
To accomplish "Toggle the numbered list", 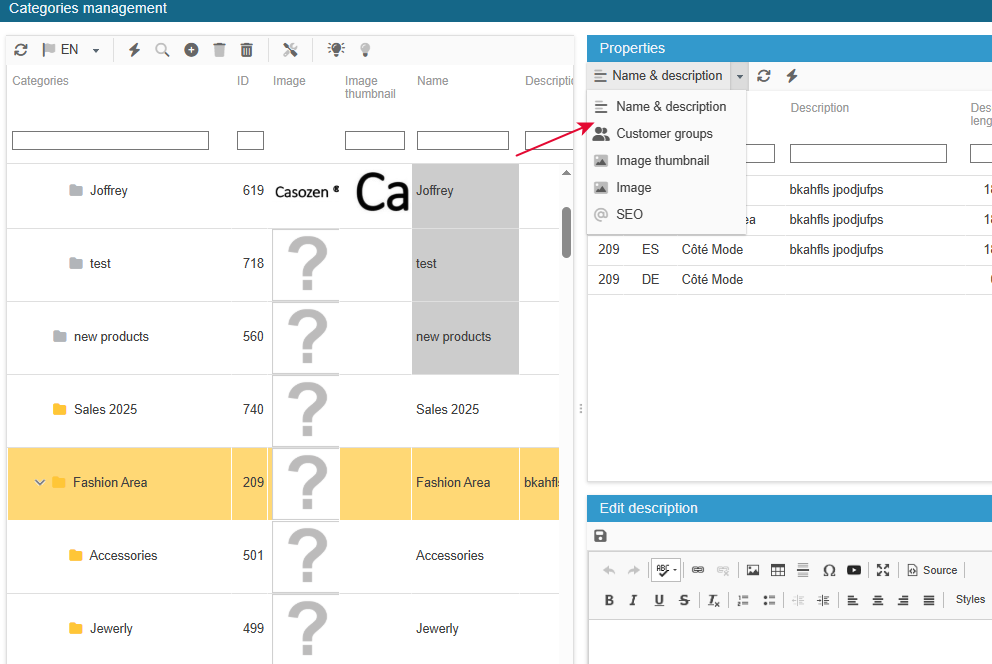I will click(x=743, y=600).
